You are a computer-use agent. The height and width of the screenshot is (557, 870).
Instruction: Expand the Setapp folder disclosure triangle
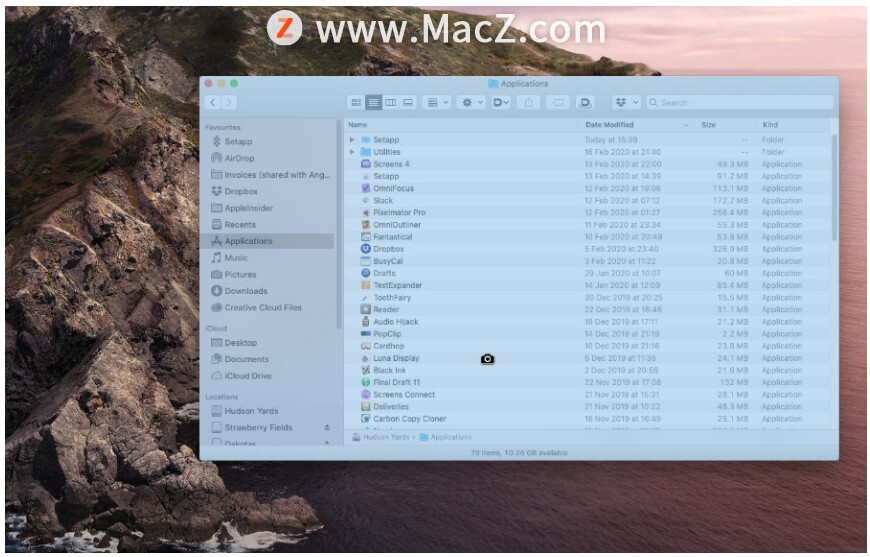coord(352,140)
